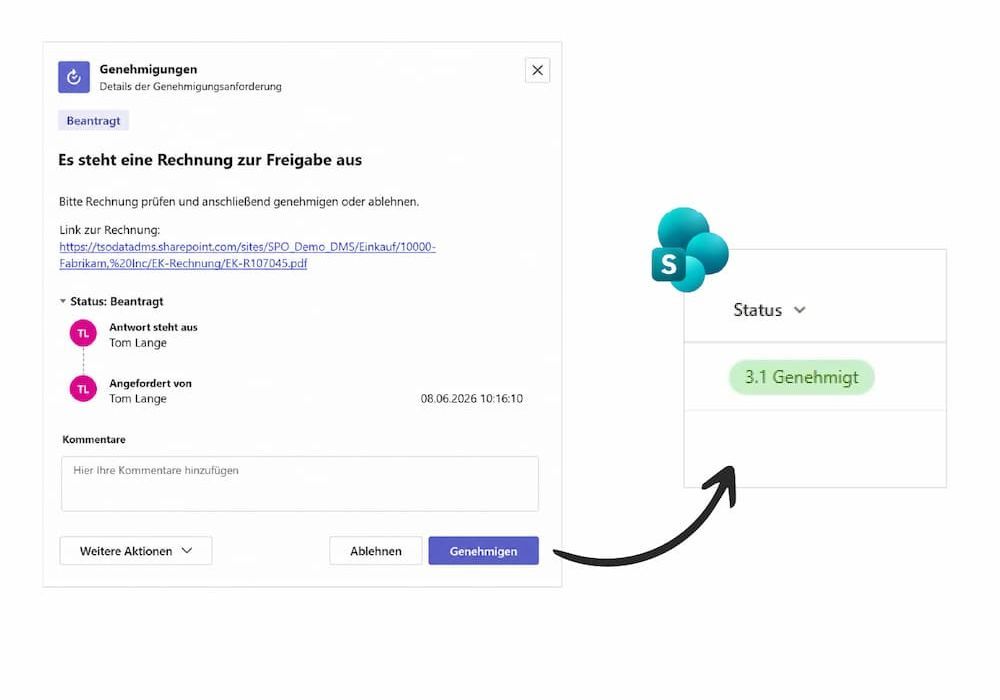Reject the invoice with Ablehnen
The height and width of the screenshot is (700, 1000).
[376, 551]
